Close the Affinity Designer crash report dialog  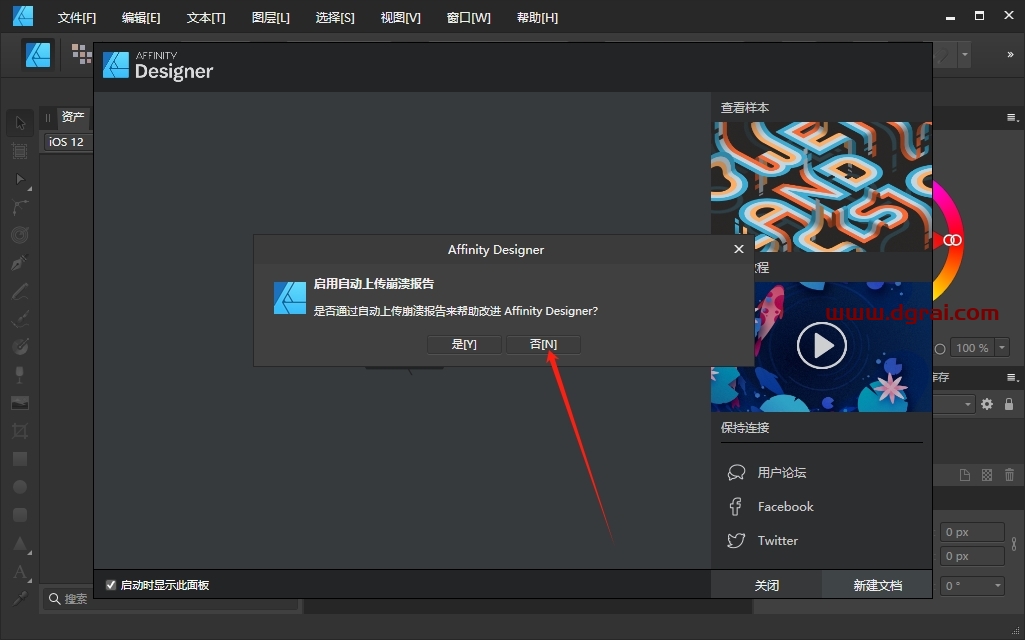(739, 249)
